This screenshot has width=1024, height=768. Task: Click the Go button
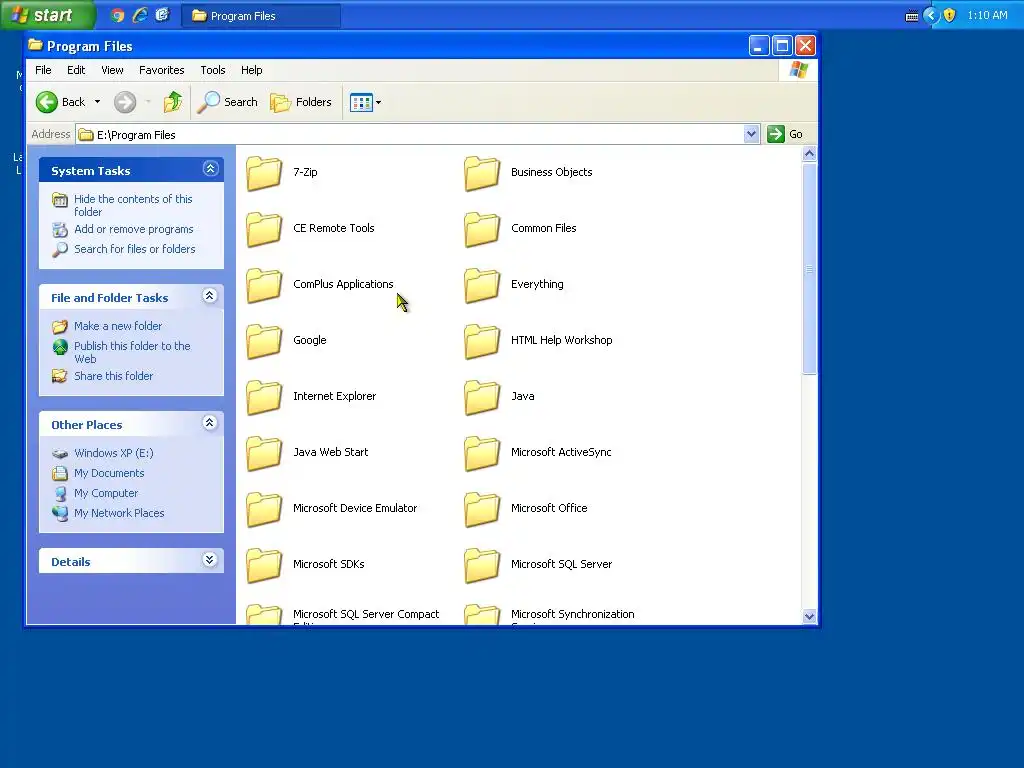786,134
